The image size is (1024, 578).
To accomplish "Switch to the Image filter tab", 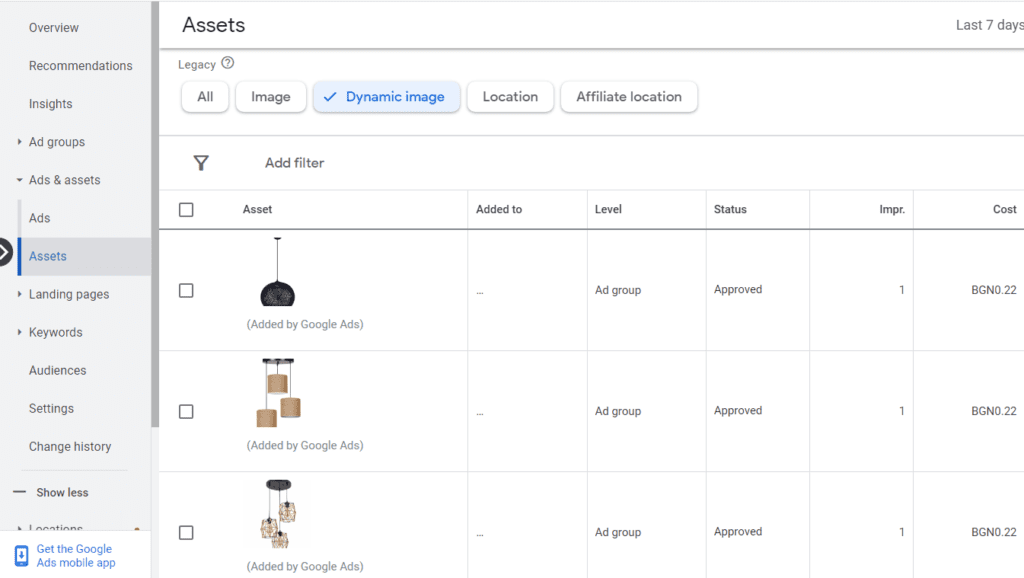I will (270, 97).
